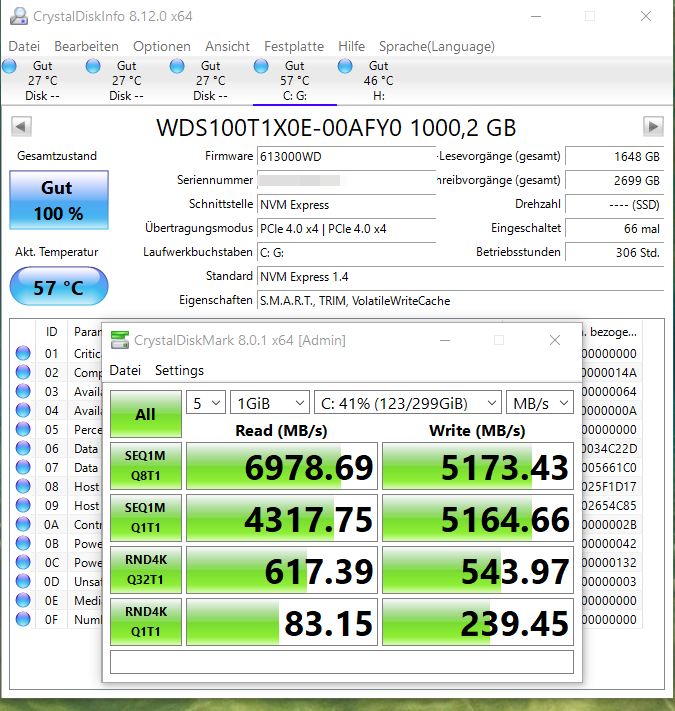Click the Gut 100 % health status button

point(59,200)
